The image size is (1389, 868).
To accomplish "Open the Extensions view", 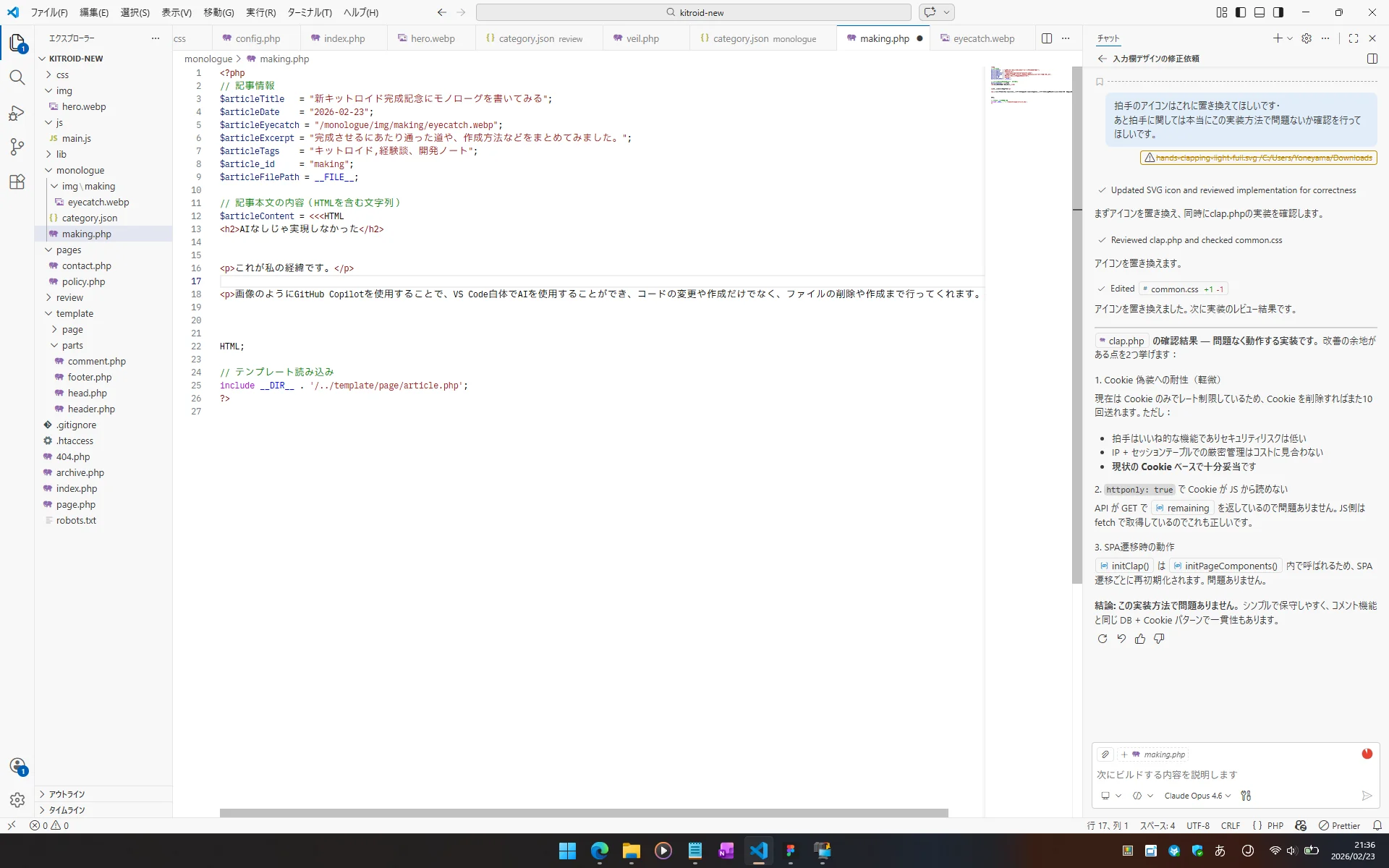I will pos(17,182).
